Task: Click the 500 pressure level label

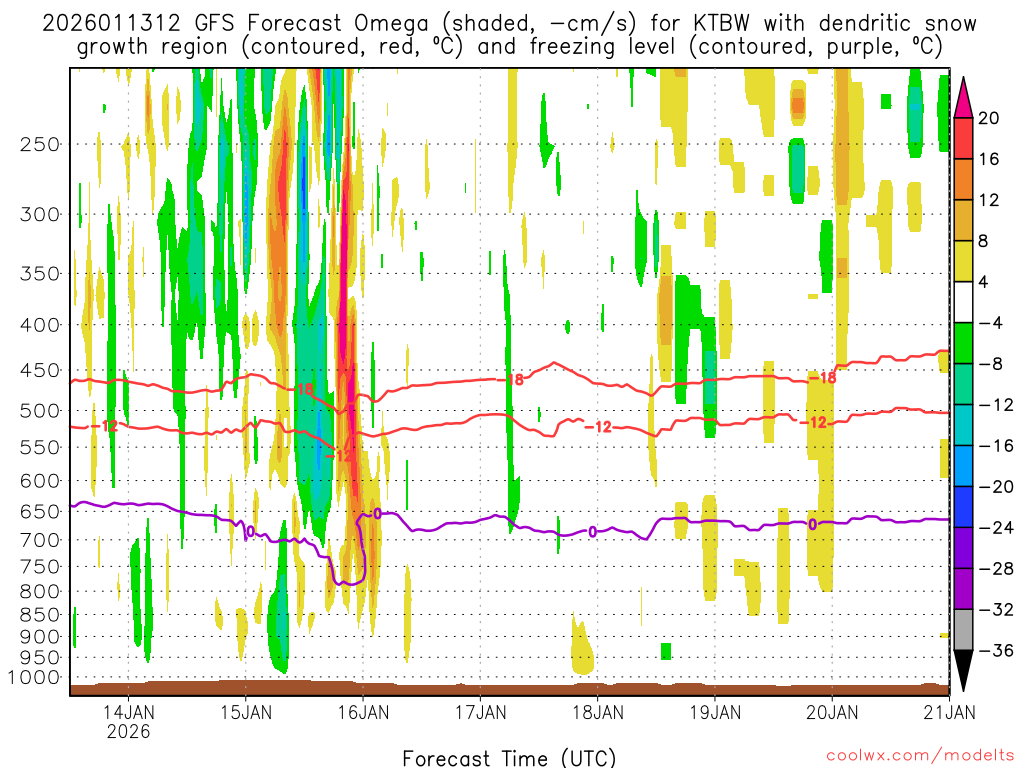Action: [x=40, y=411]
